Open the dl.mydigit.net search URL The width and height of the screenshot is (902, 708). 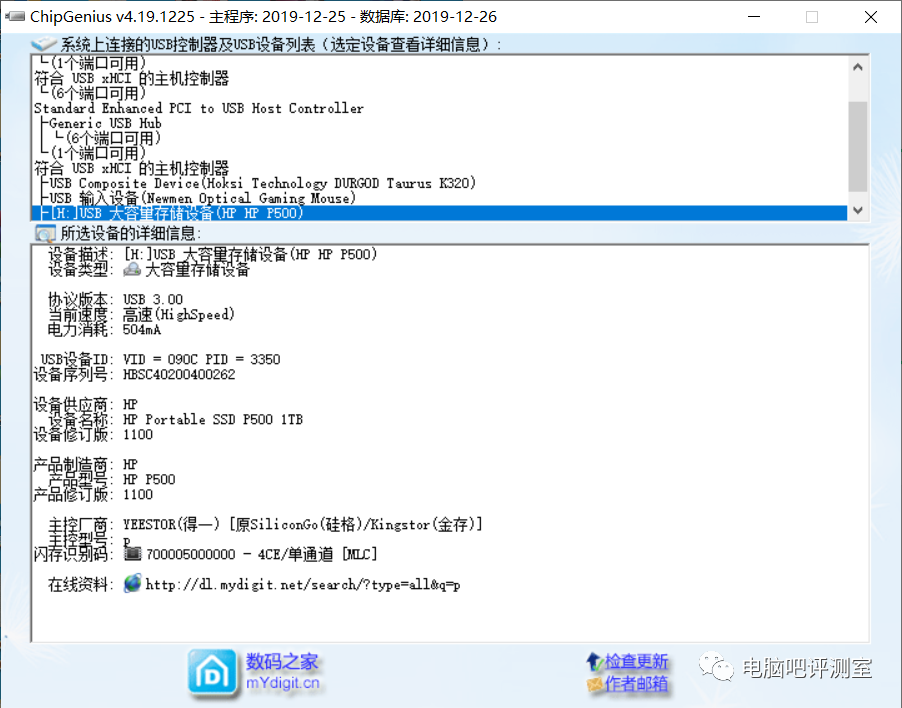[303, 585]
